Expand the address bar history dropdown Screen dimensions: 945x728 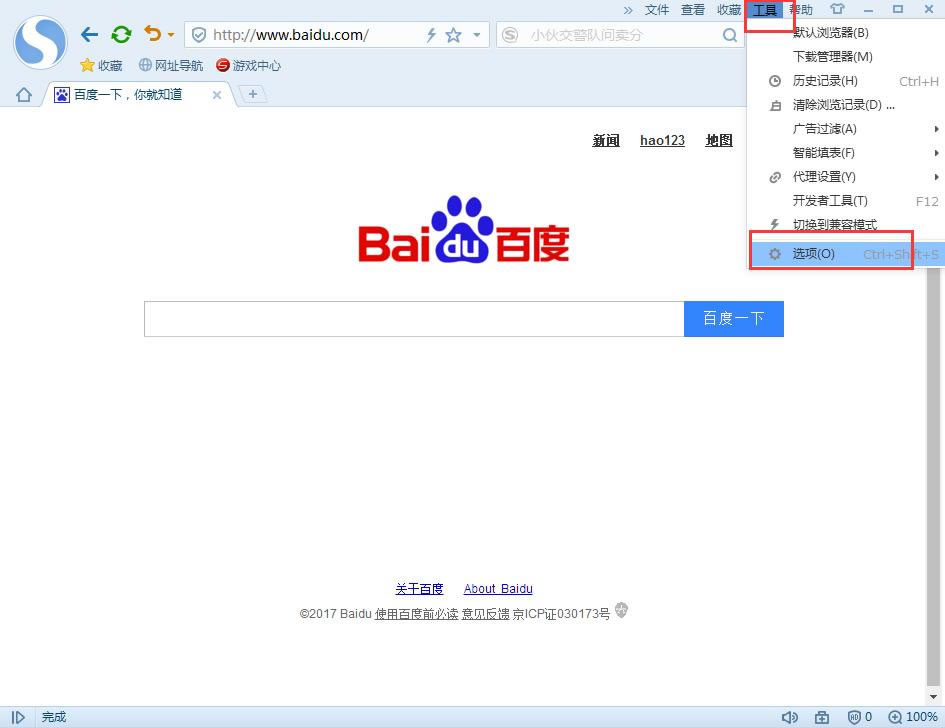click(x=477, y=35)
